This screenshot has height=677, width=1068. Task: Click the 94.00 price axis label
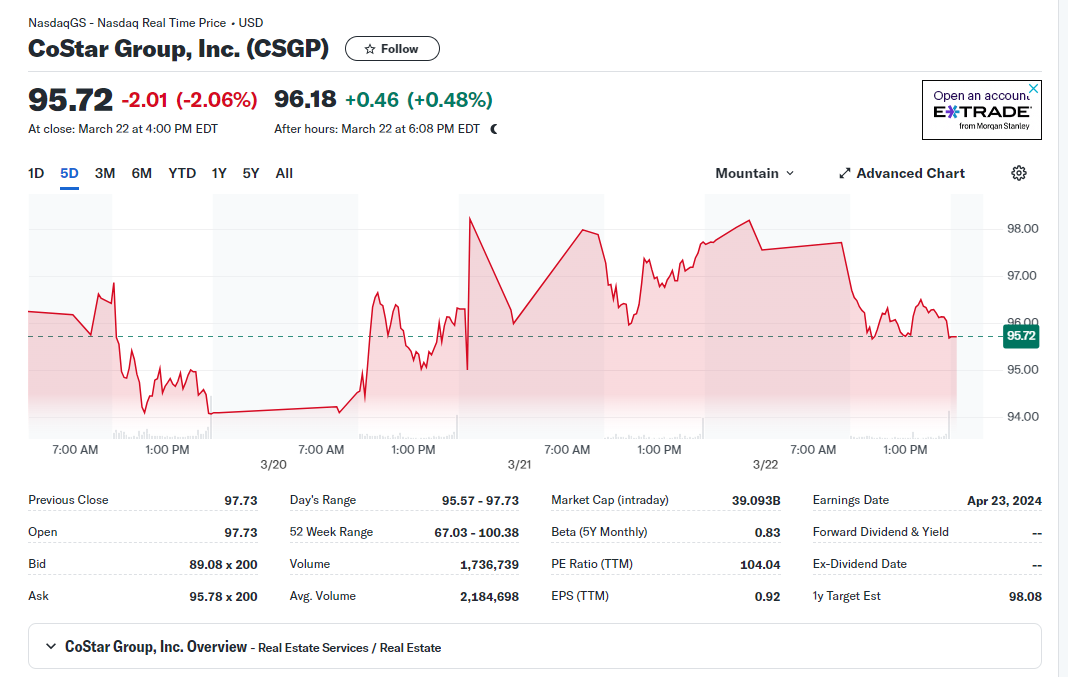(1022, 417)
